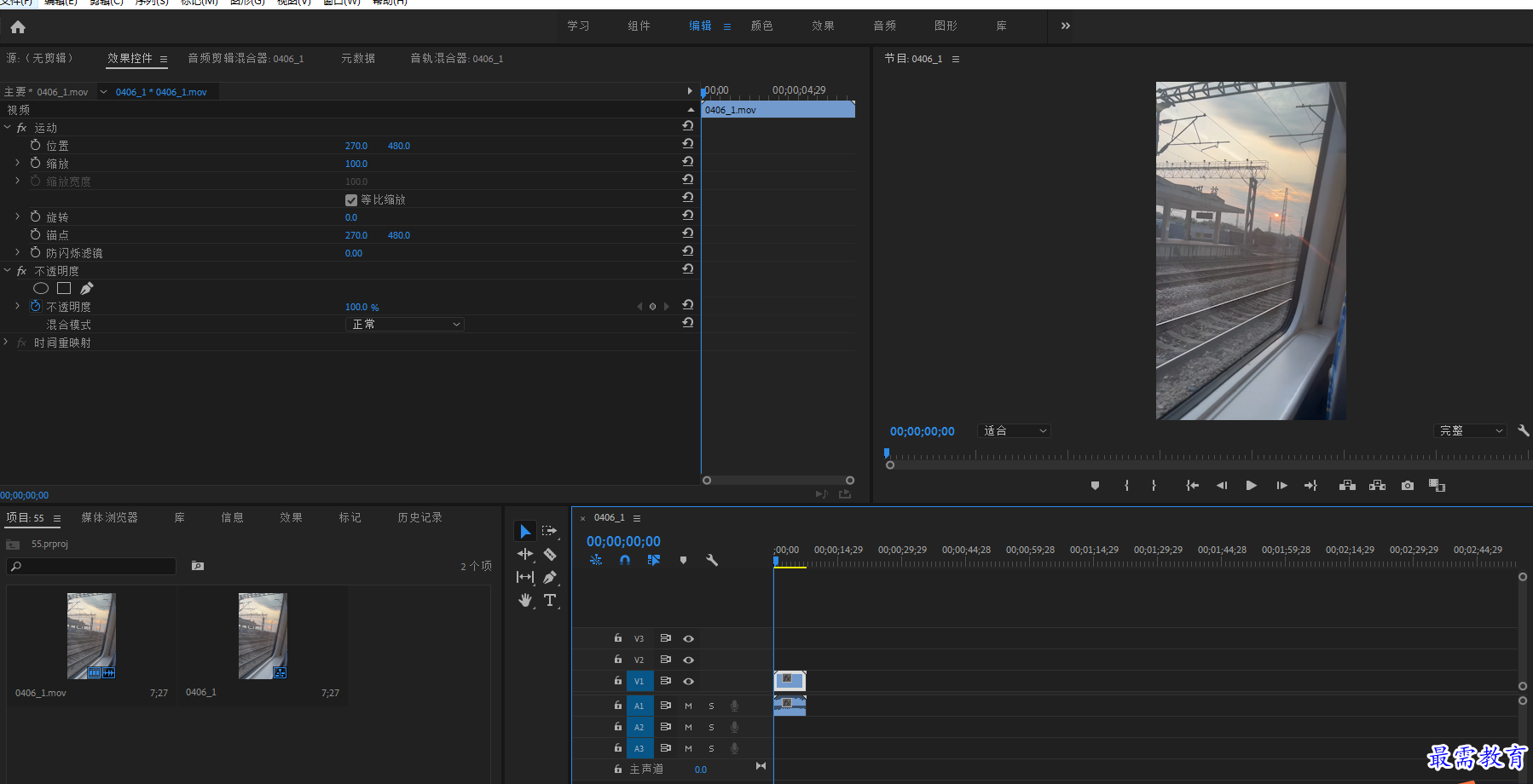Image resolution: width=1533 pixels, height=784 pixels.
Task: Expand 时间重映射 effect
Action: tap(6, 342)
